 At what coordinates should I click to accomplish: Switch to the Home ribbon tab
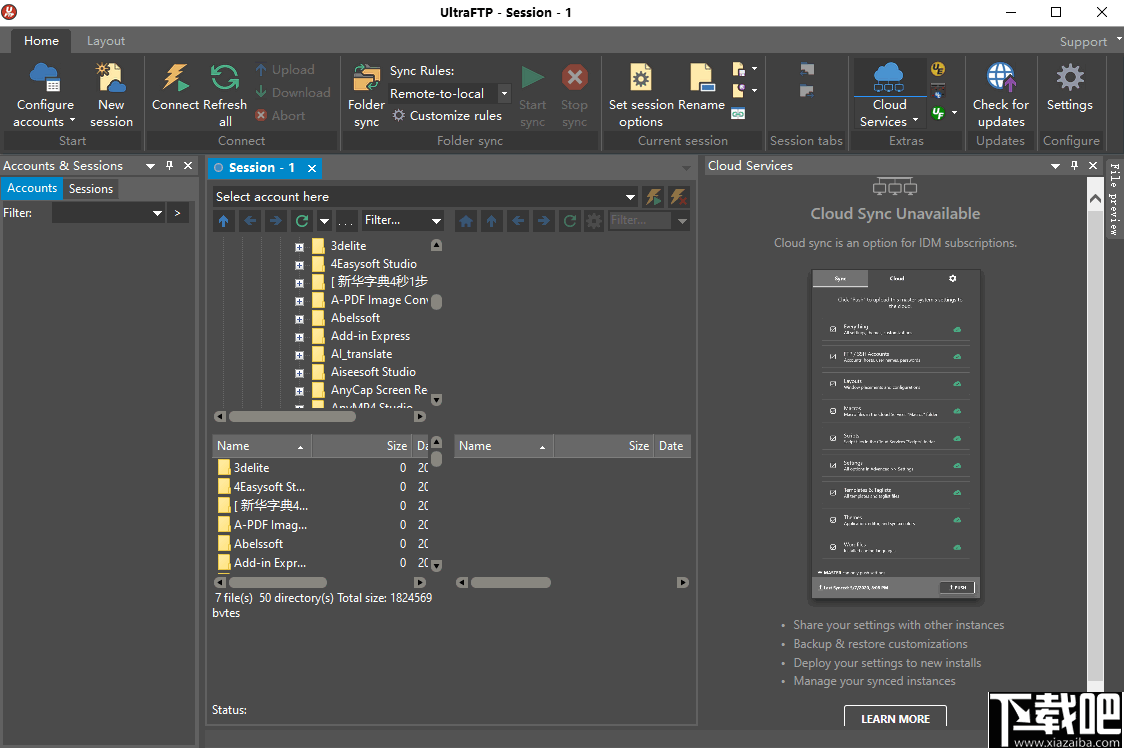point(41,41)
